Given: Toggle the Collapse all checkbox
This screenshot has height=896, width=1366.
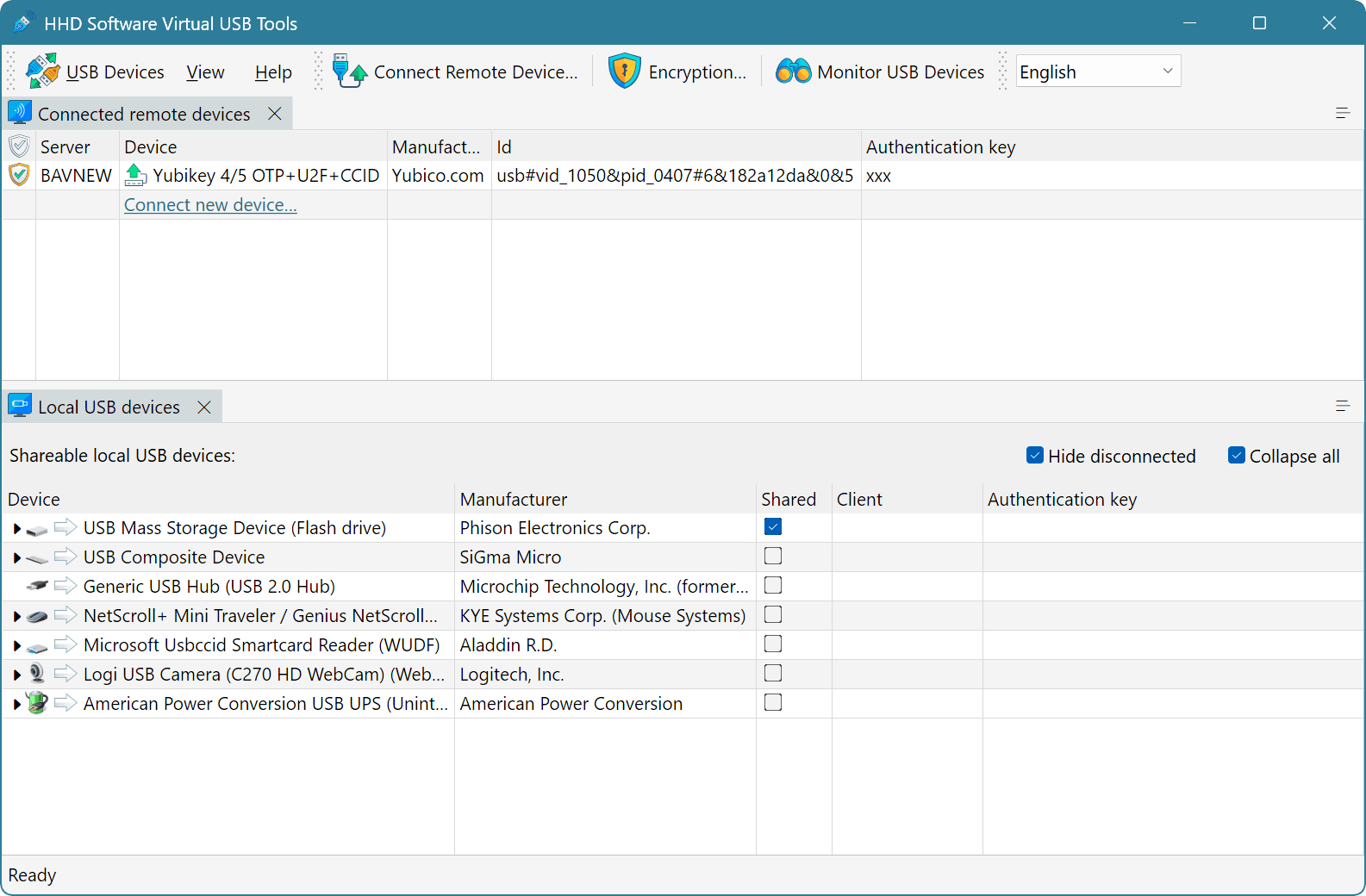Looking at the screenshot, I should pyautogui.click(x=1237, y=456).
